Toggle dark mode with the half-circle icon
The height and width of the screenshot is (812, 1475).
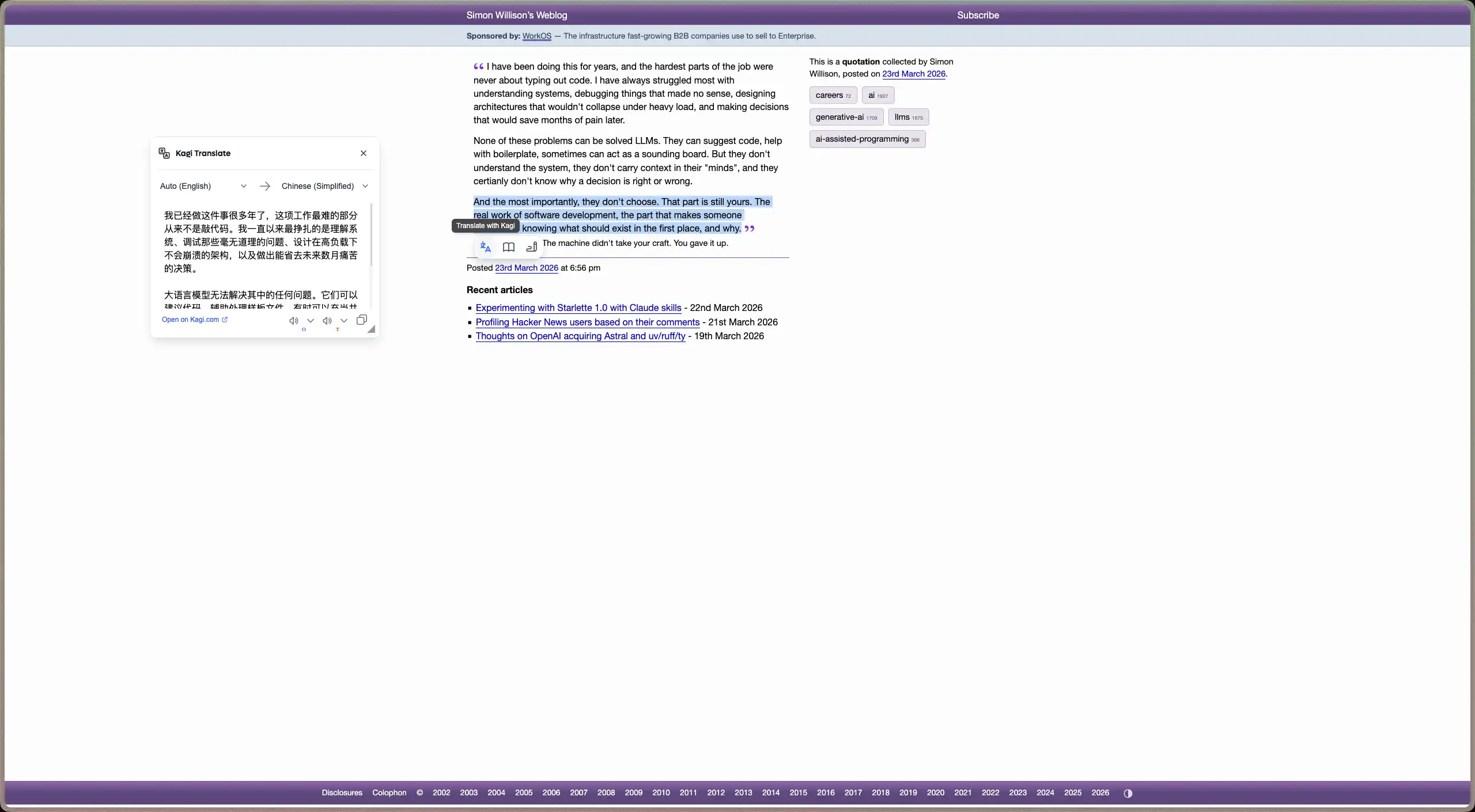(1128, 793)
